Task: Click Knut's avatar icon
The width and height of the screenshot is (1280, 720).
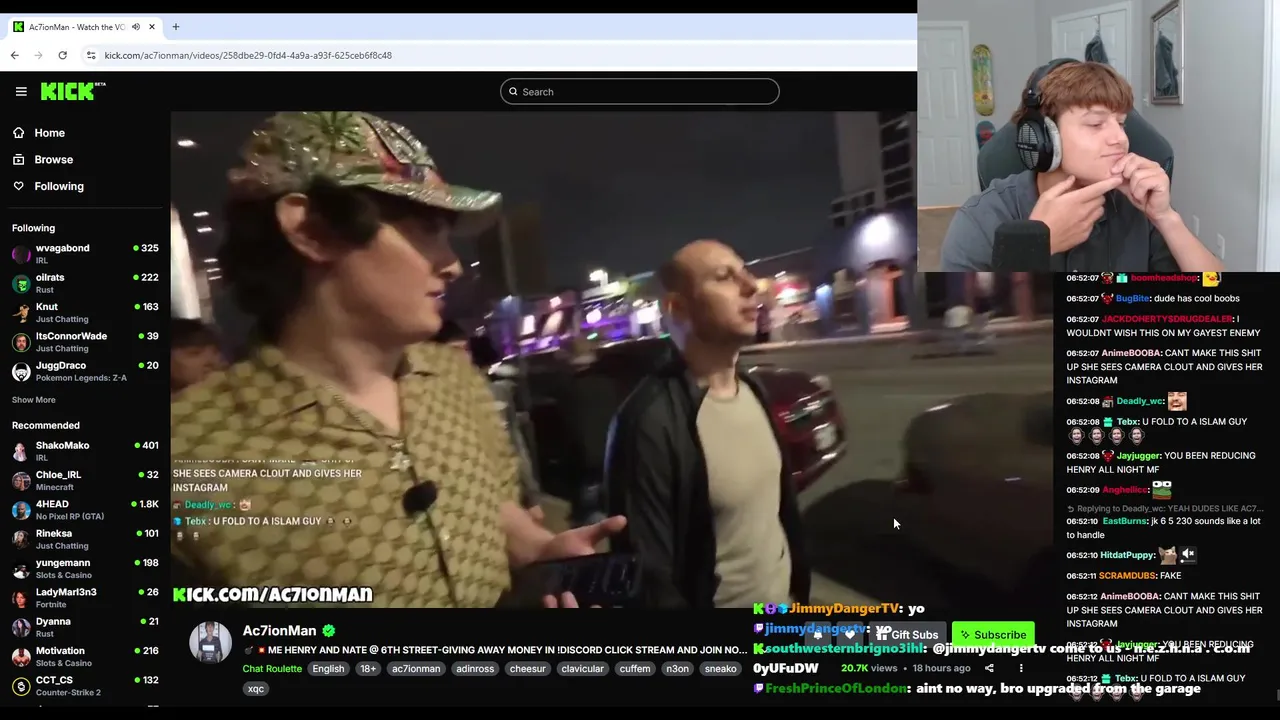Action: pyautogui.click(x=21, y=313)
